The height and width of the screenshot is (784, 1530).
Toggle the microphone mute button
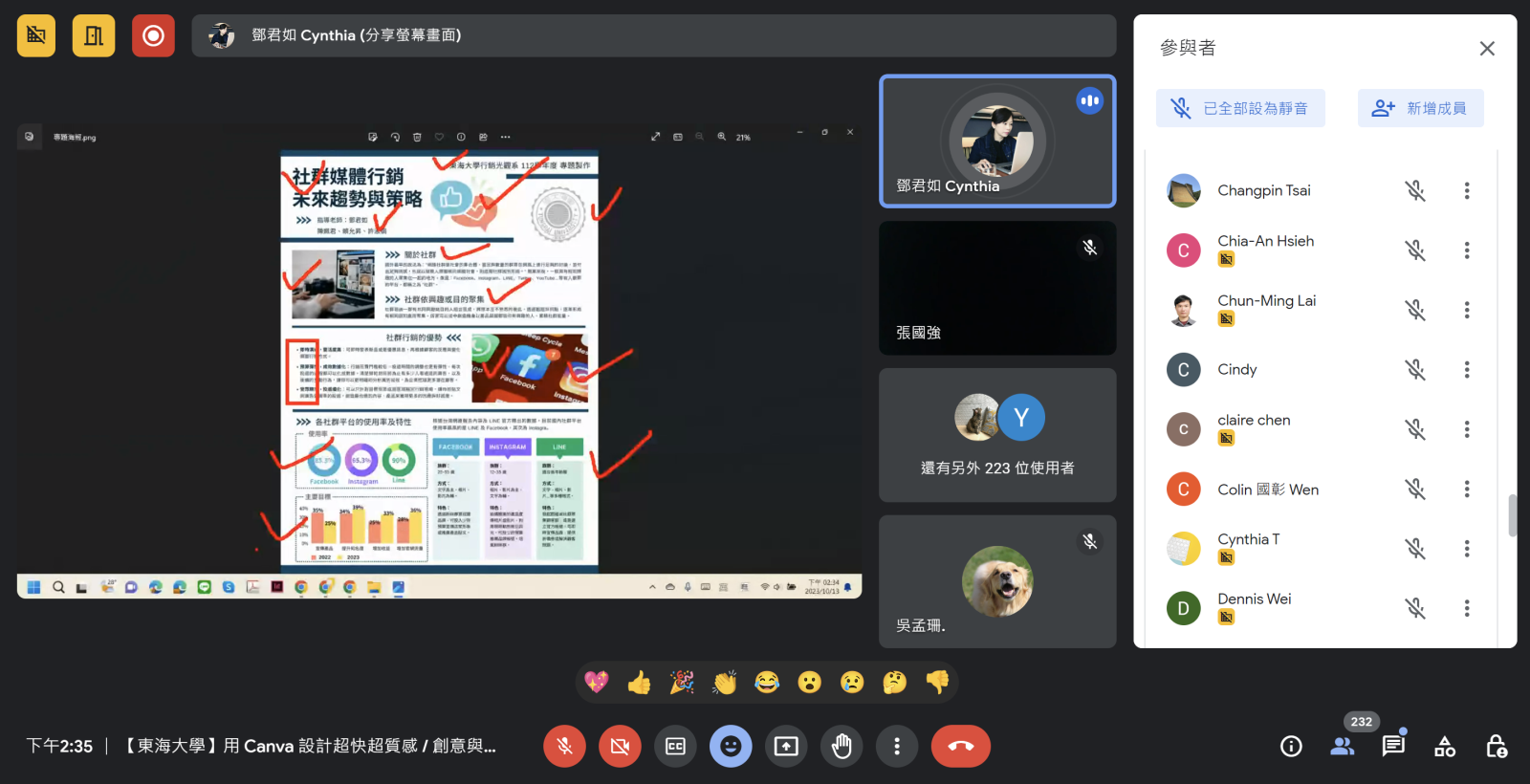point(564,747)
